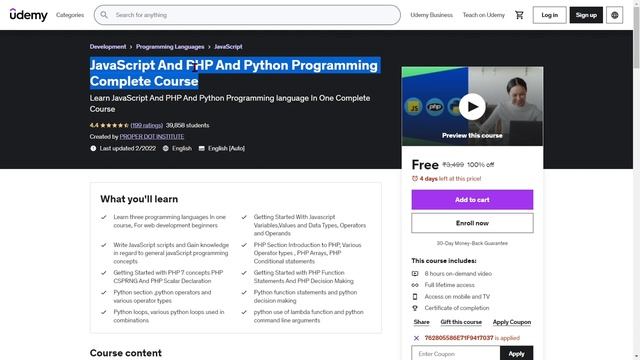Screen dimensions: 640x360
Task: Click the alarm clock icon by 4 days left
Action: click(415, 179)
